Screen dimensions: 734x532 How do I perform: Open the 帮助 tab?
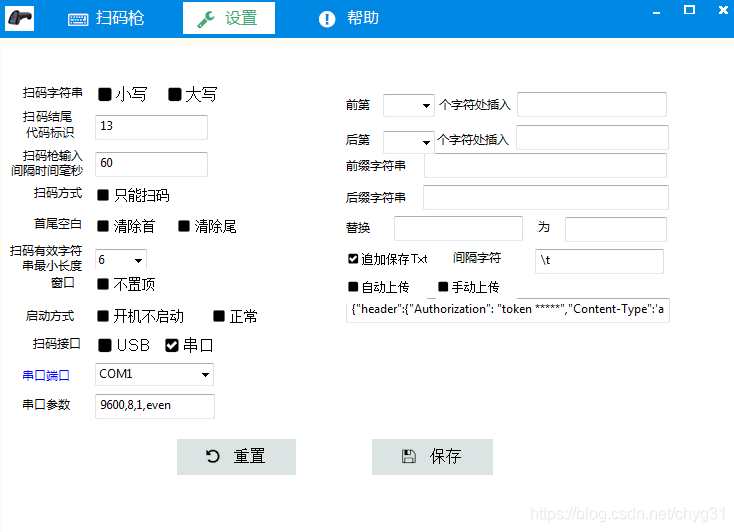(349, 18)
